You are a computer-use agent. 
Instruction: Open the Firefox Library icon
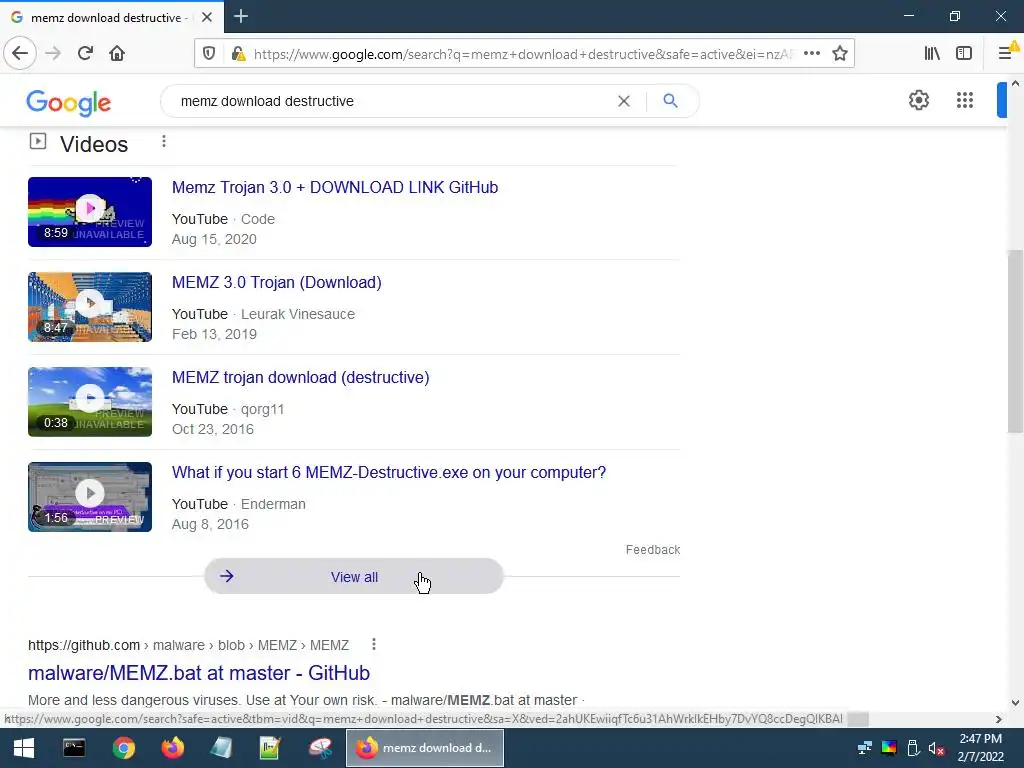932,54
